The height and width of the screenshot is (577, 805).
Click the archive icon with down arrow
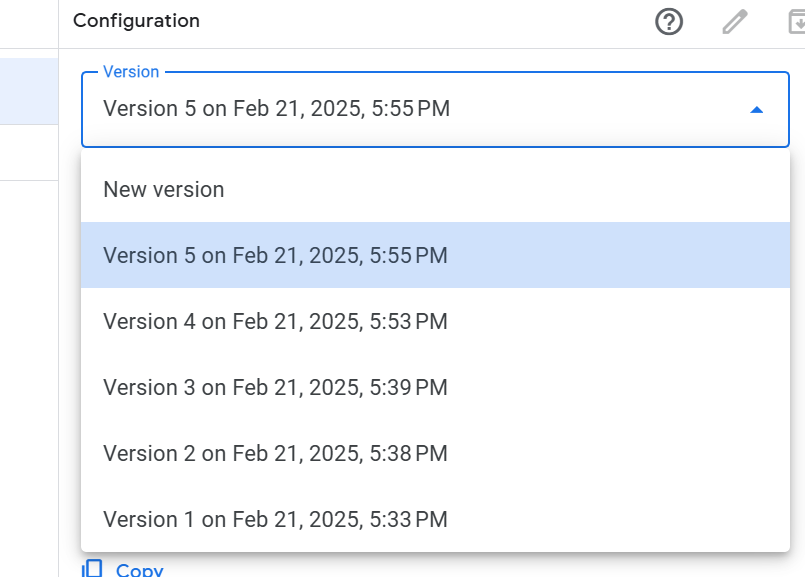pyautogui.click(x=794, y=21)
